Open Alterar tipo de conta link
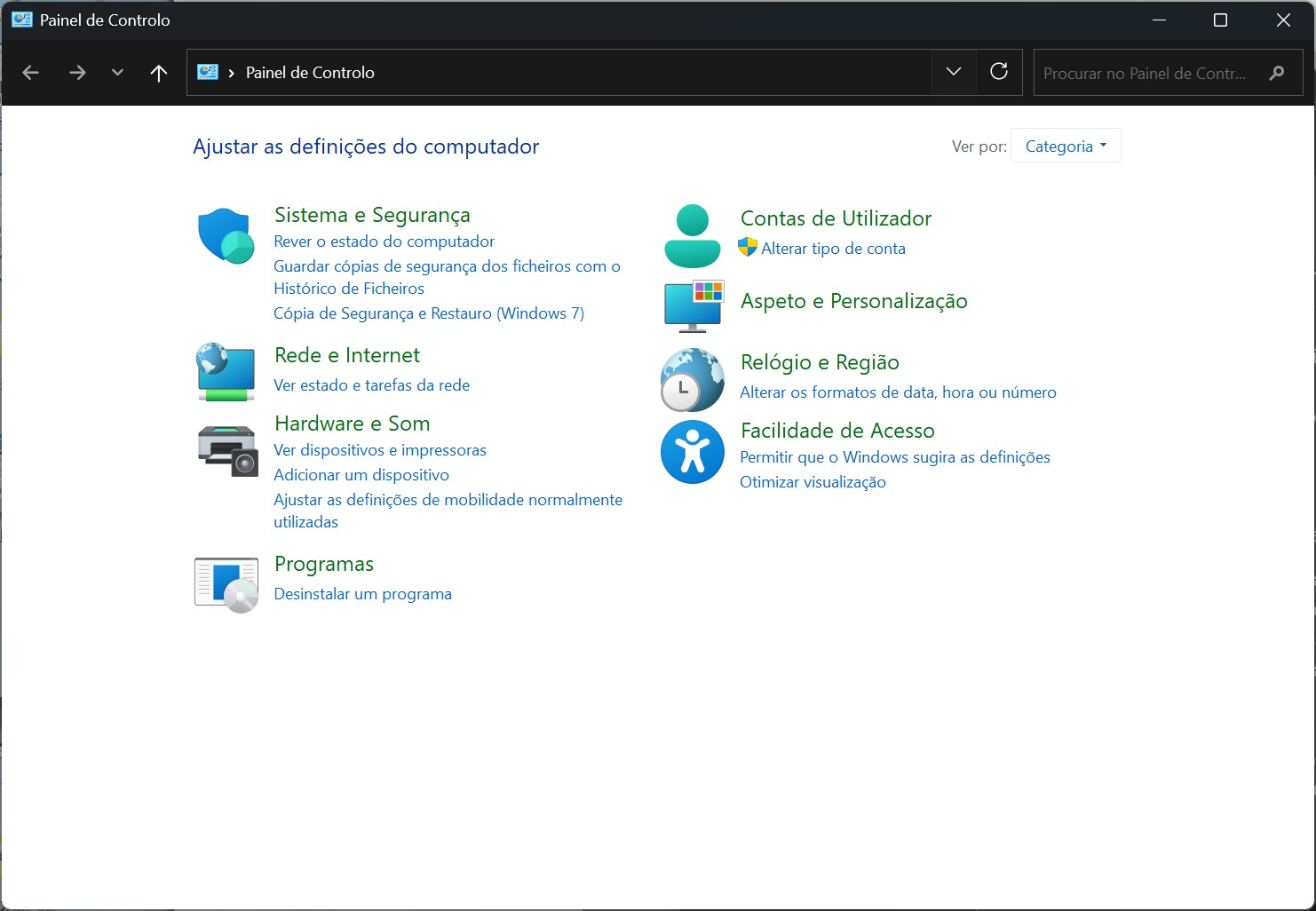Viewport: 1316px width, 911px height. 832,249
